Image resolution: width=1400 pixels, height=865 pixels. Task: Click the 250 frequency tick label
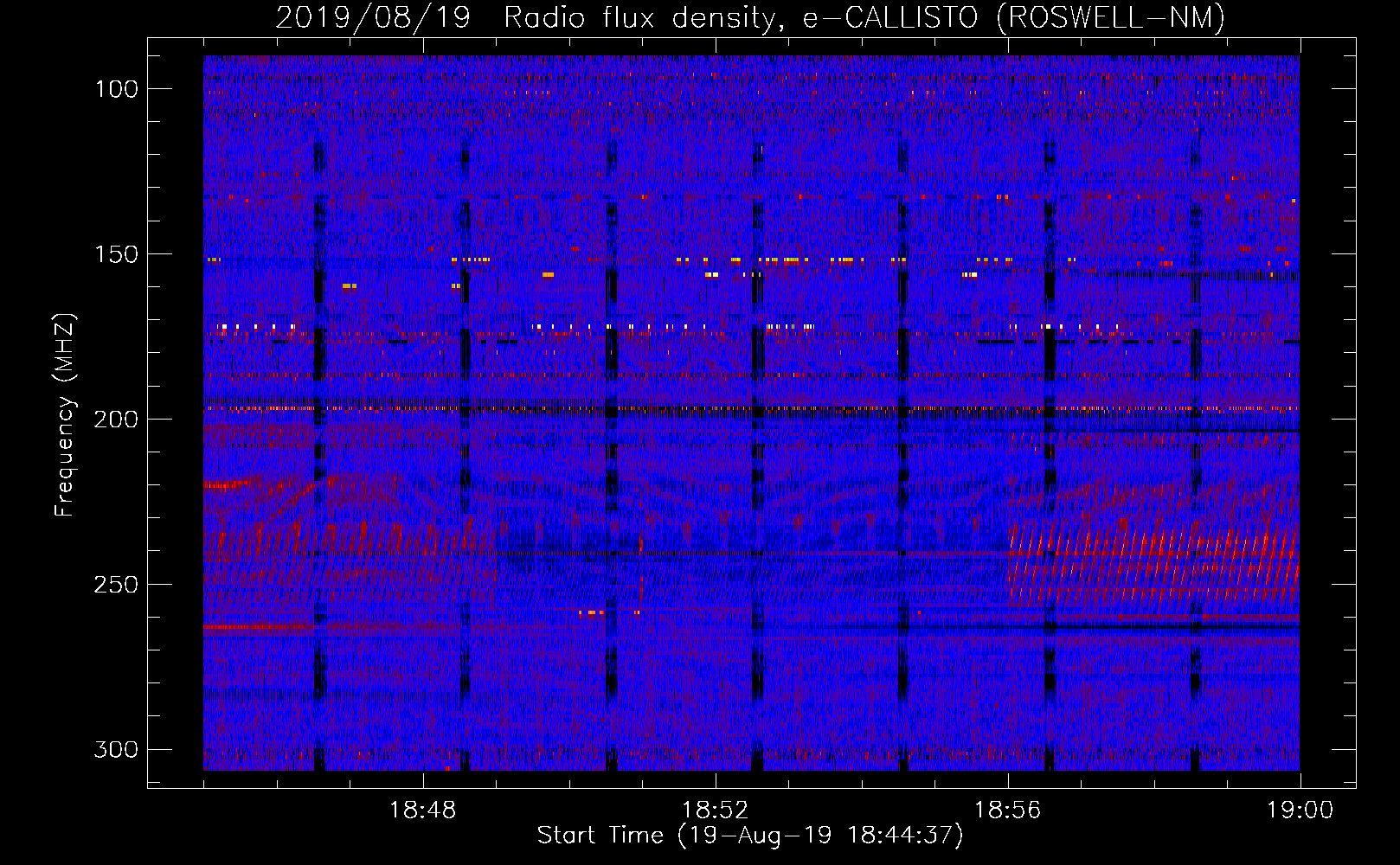click(x=117, y=585)
